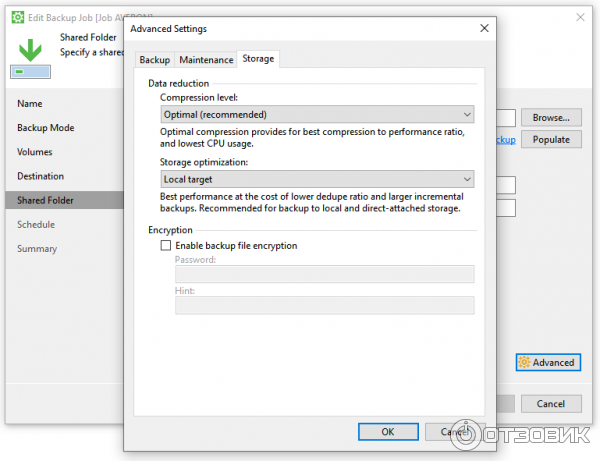
Task: Confirm Advanced Settings with OK
Action: (x=388, y=432)
